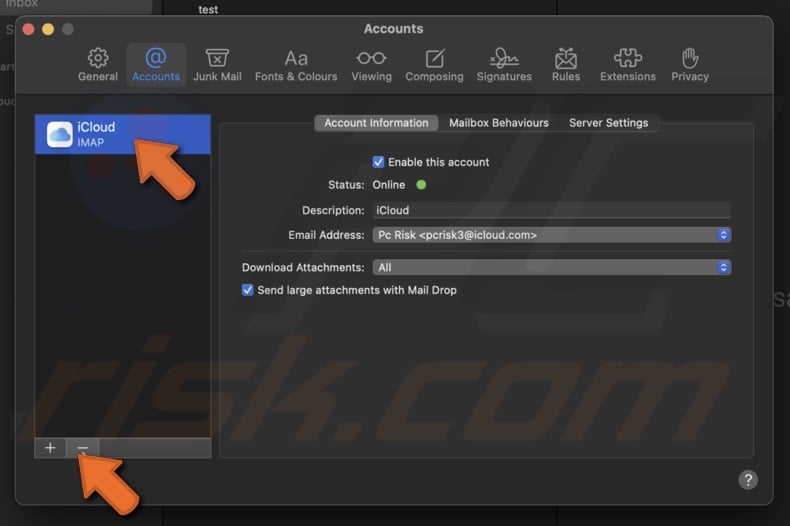The image size is (790, 526).
Task: Switch to Mailbox Behaviours tab
Action: (x=499, y=123)
